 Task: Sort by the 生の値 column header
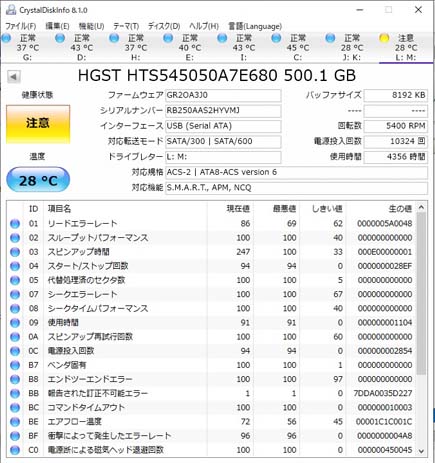381,209
